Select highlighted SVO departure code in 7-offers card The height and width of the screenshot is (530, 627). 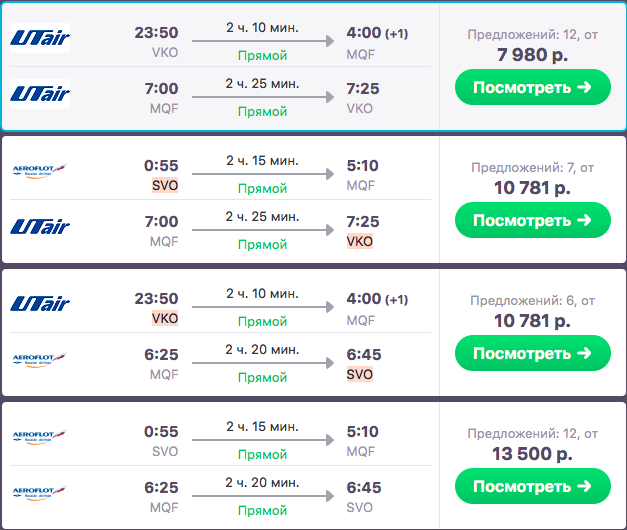click(164, 185)
